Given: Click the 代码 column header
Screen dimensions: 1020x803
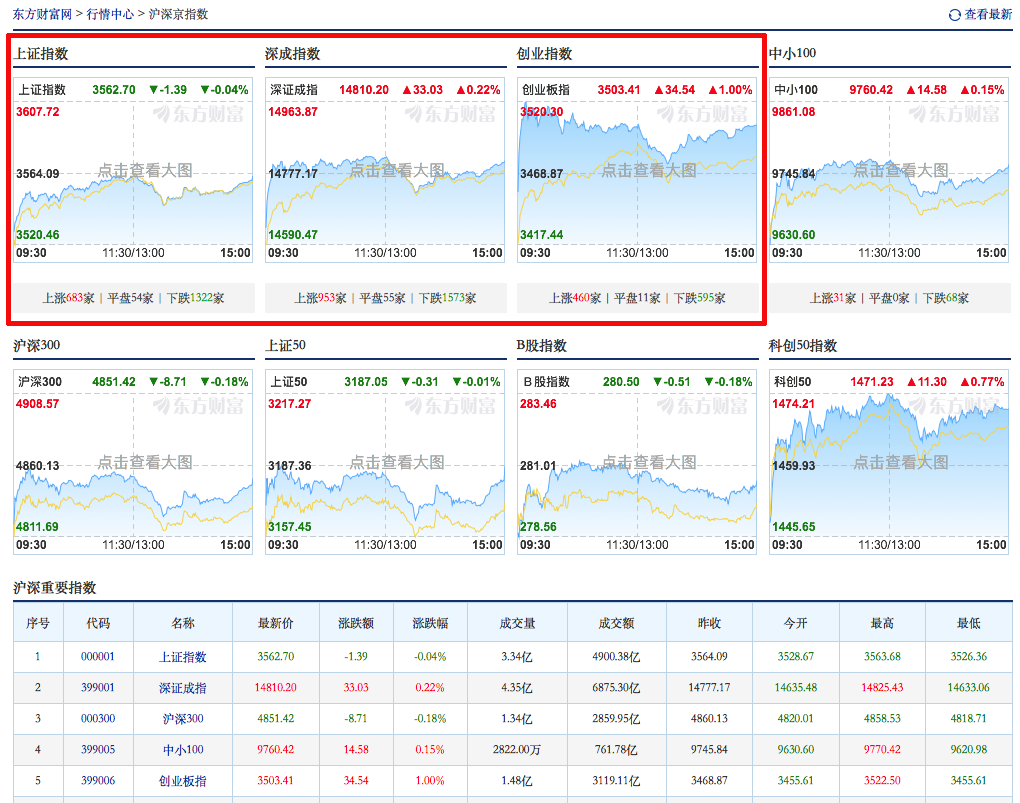Looking at the screenshot, I should point(98,623).
